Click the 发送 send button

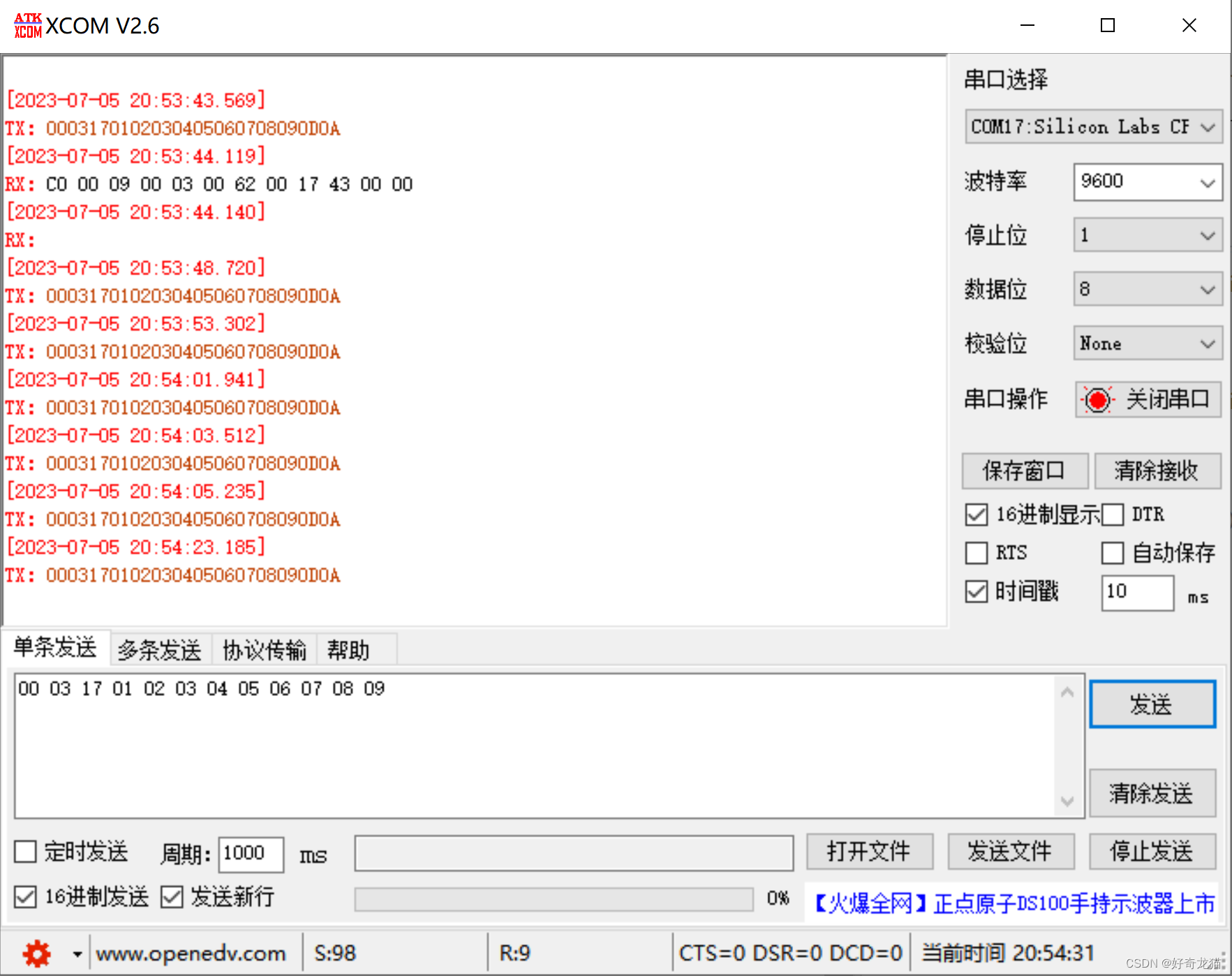point(1152,704)
